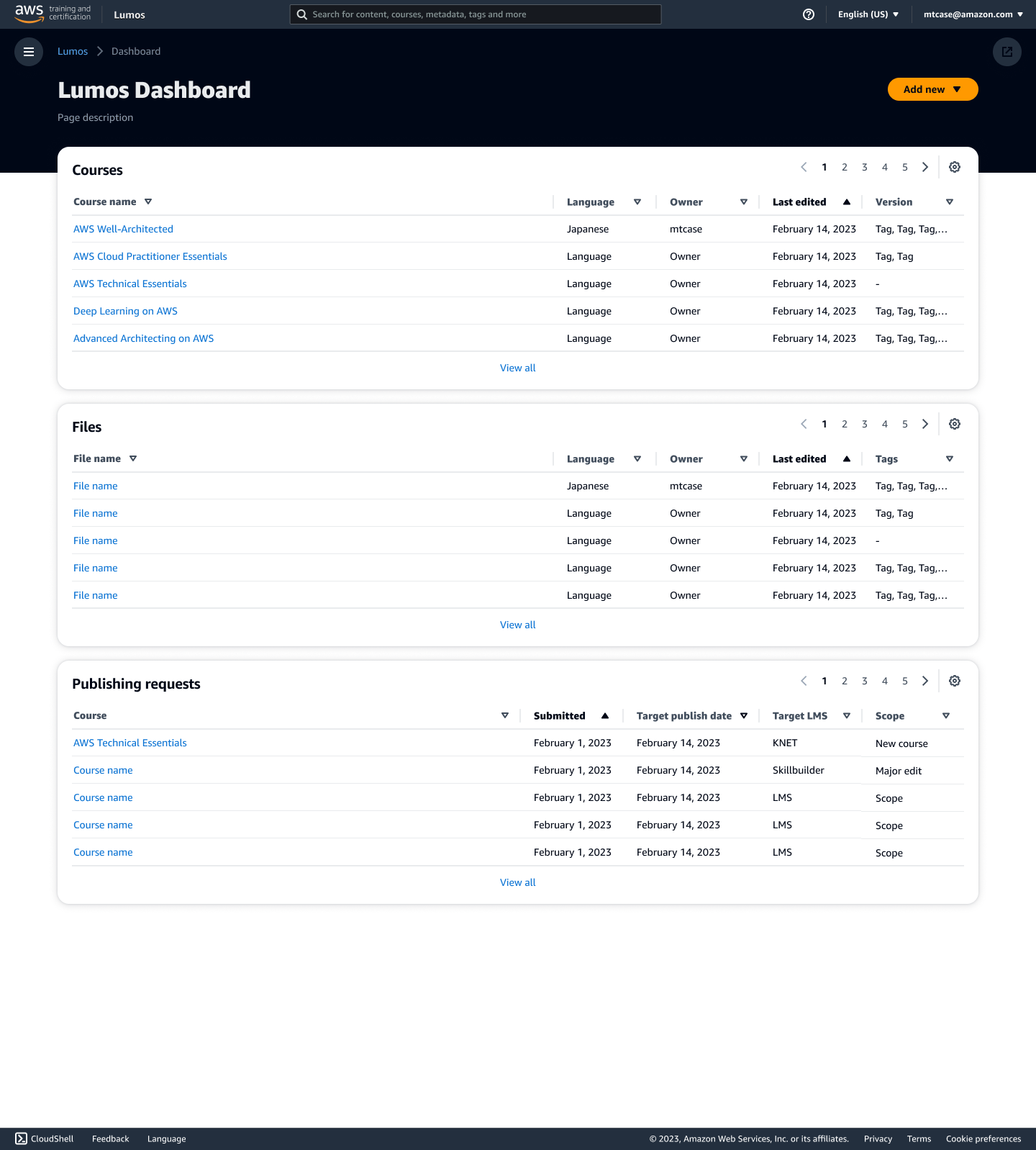
Task: Select page 2 in Courses pagination
Action: coord(845,167)
